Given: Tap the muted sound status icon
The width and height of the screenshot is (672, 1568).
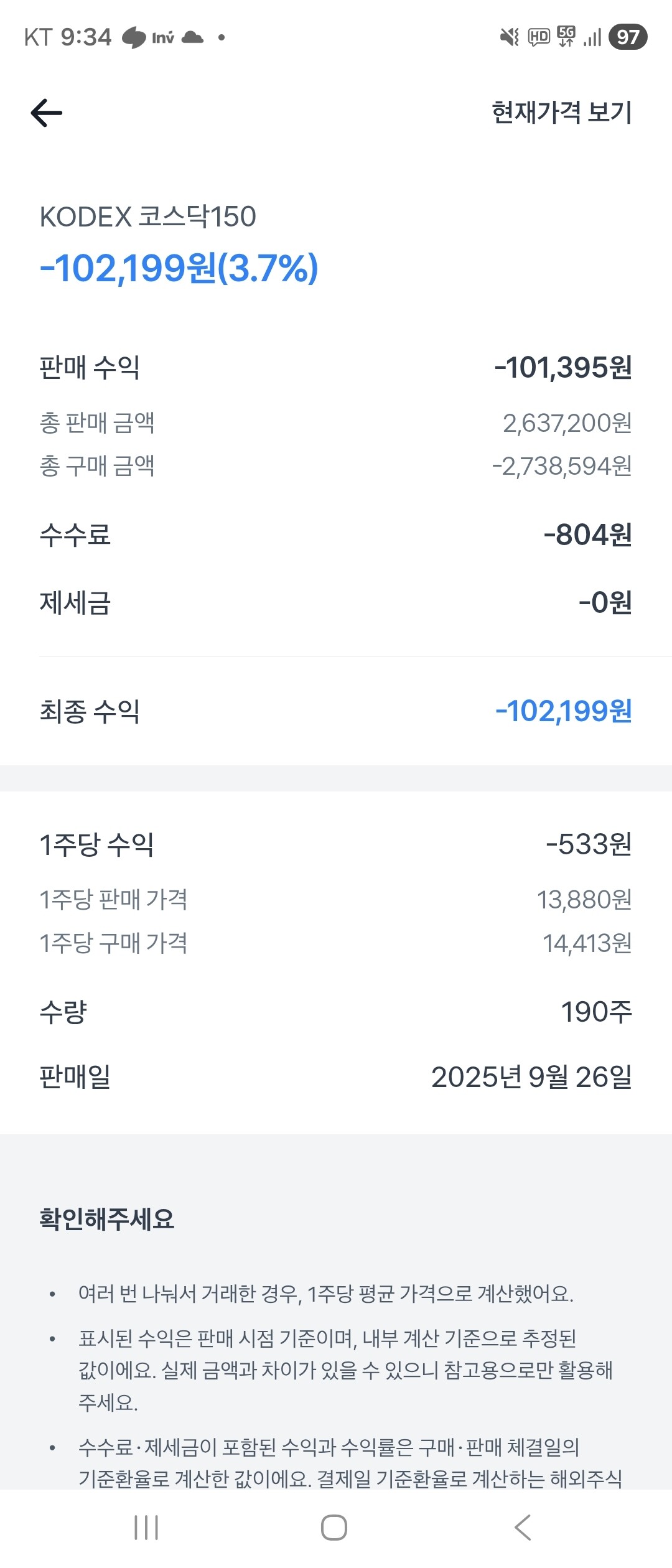Looking at the screenshot, I should pyautogui.click(x=509, y=37).
